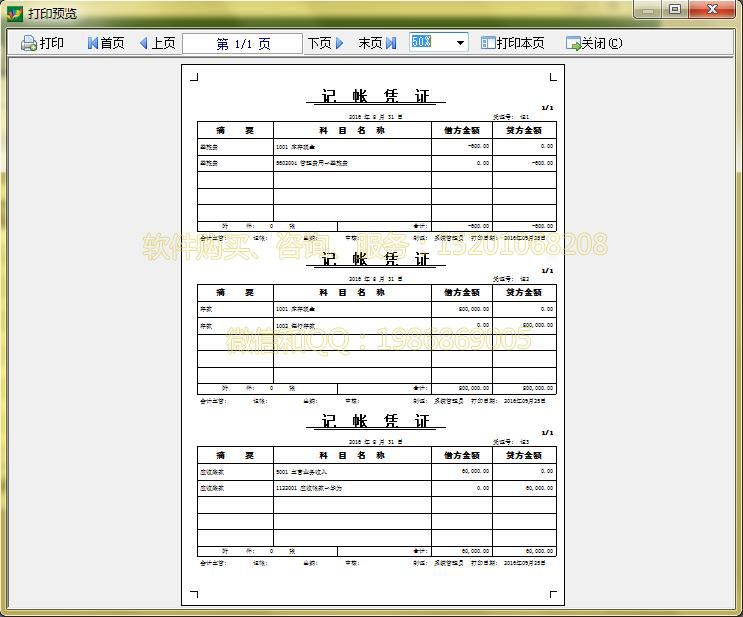
Task: Maximize the 打印预览 window
Action: pyautogui.click(x=676, y=10)
